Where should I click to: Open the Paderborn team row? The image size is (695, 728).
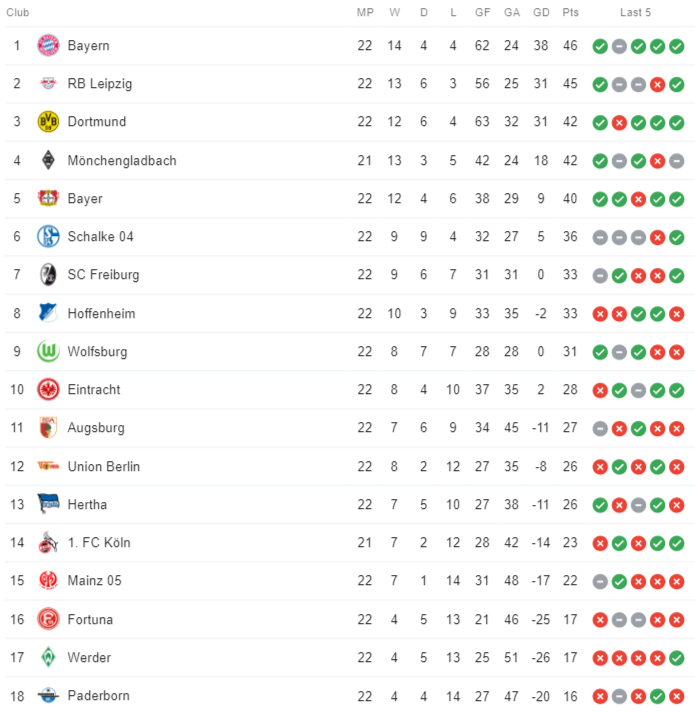click(x=350, y=696)
